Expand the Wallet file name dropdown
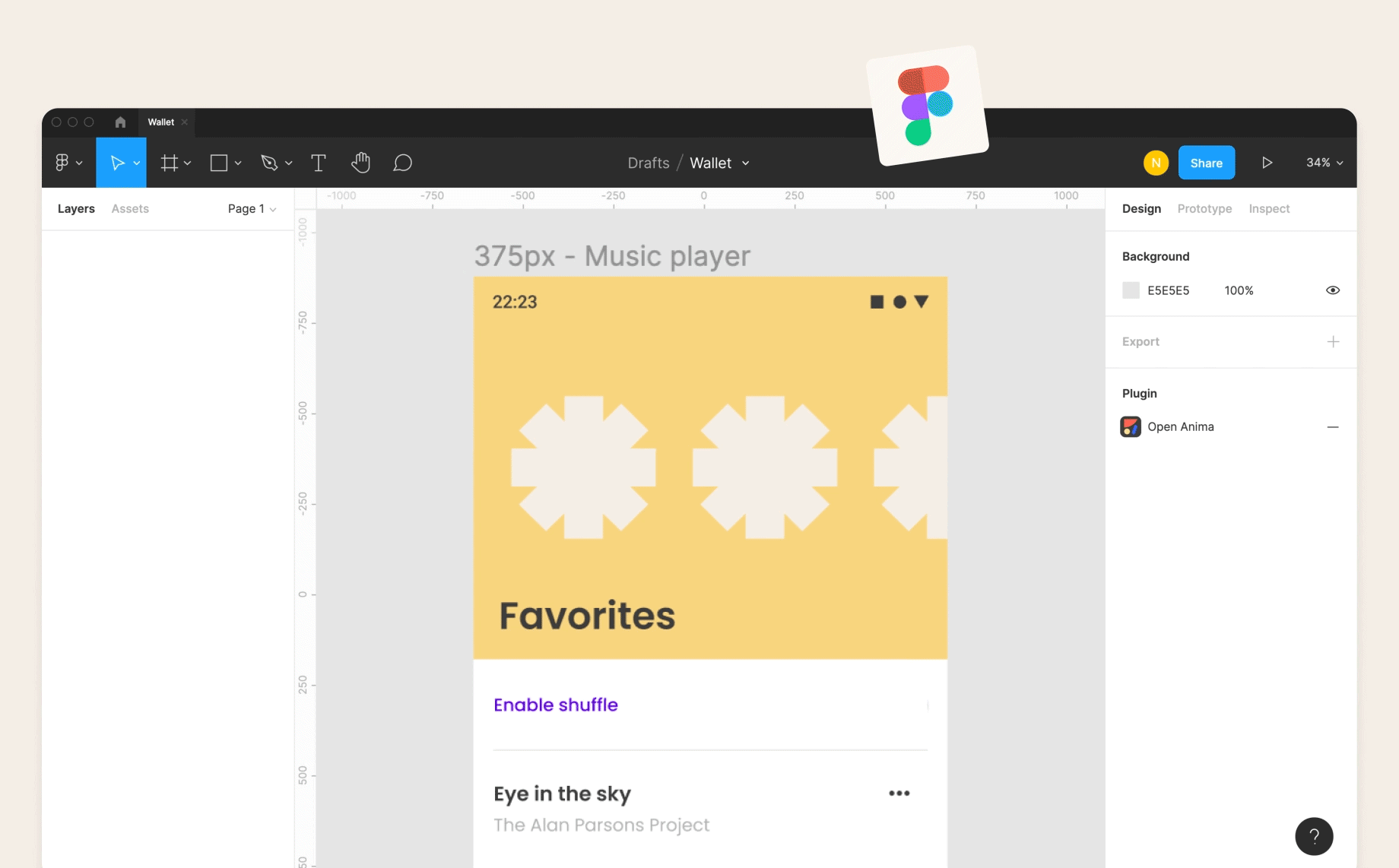This screenshot has height=868, width=1399. [746, 163]
